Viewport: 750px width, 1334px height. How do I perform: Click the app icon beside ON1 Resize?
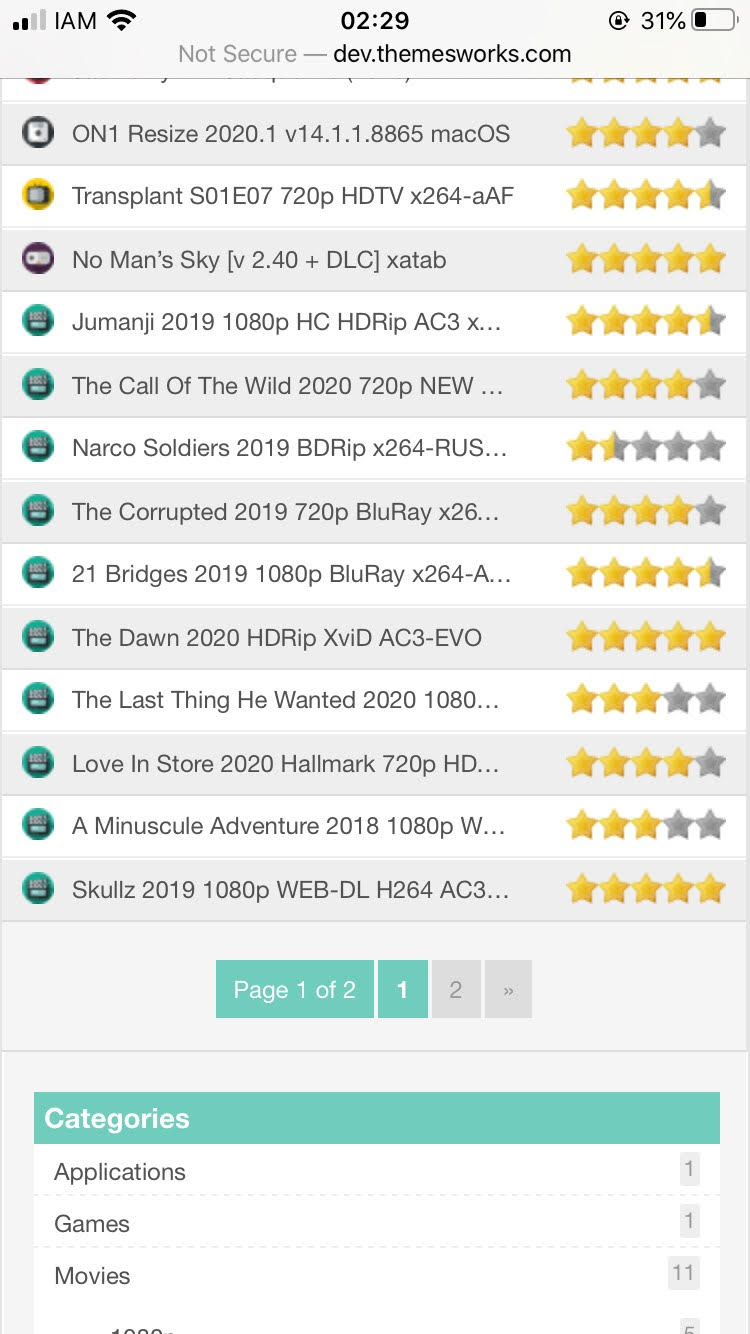pos(37,133)
